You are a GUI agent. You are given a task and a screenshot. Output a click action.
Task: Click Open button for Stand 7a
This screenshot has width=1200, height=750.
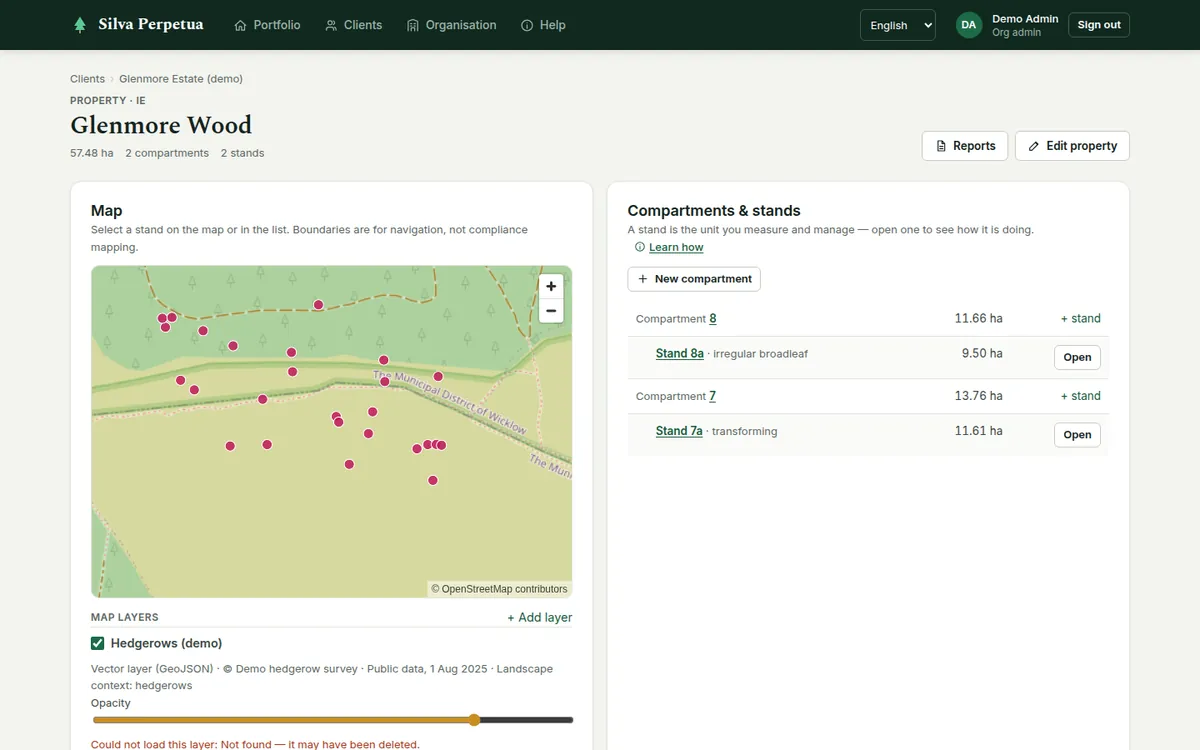click(x=1077, y=435)
